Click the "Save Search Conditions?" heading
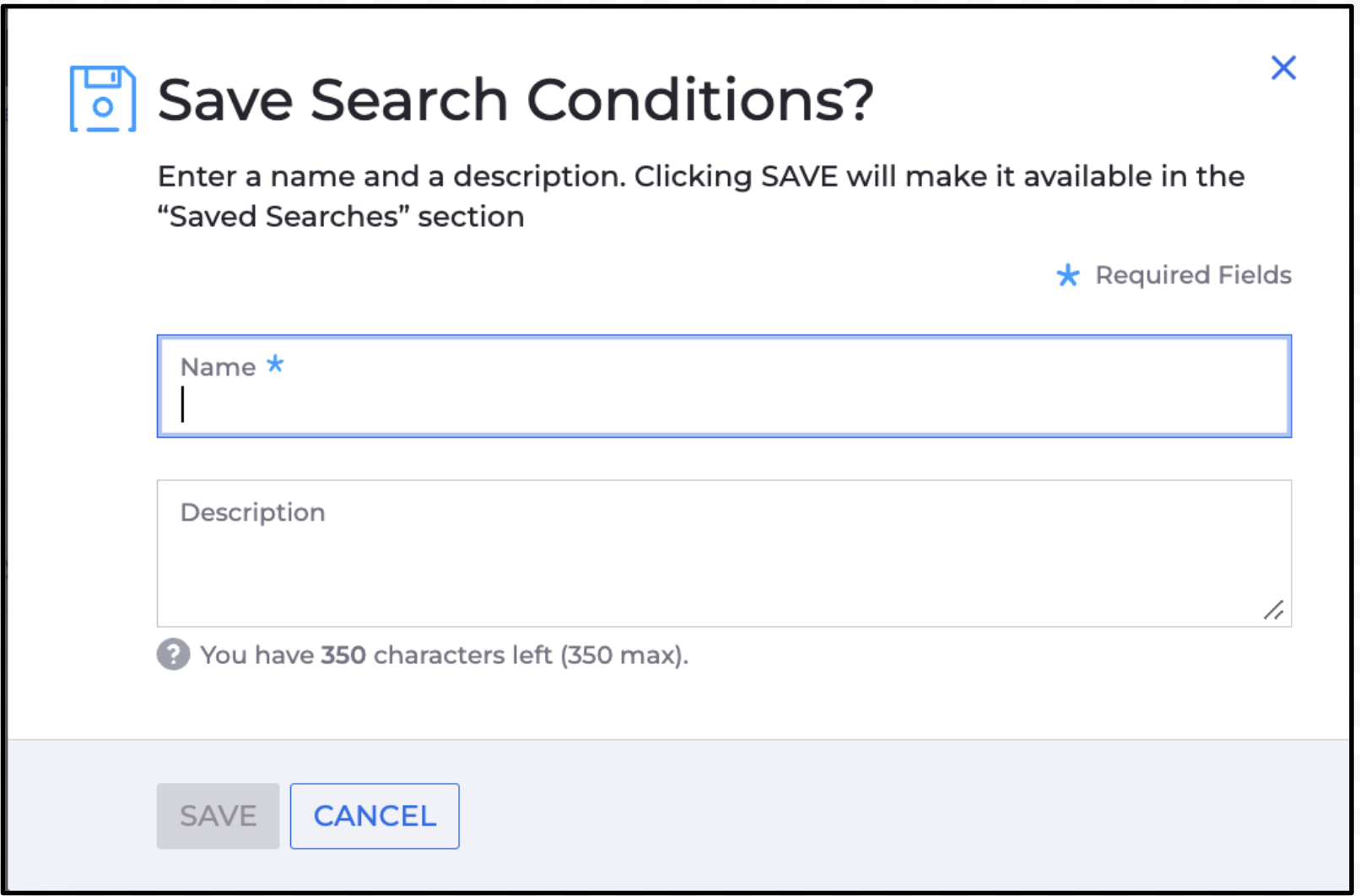1360x896 pixels. click(x=515, y=100)
